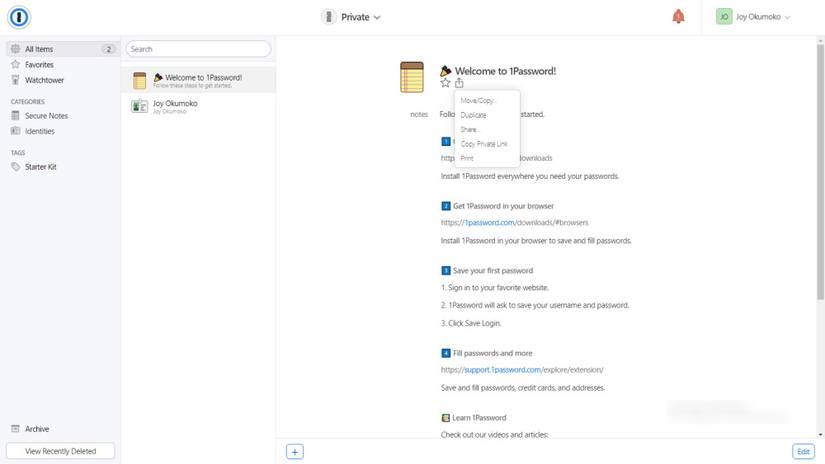Open Archive in the sidebar
Image resolution: width=825 pixels, height=464 pixels.
(x=37, y=429)
